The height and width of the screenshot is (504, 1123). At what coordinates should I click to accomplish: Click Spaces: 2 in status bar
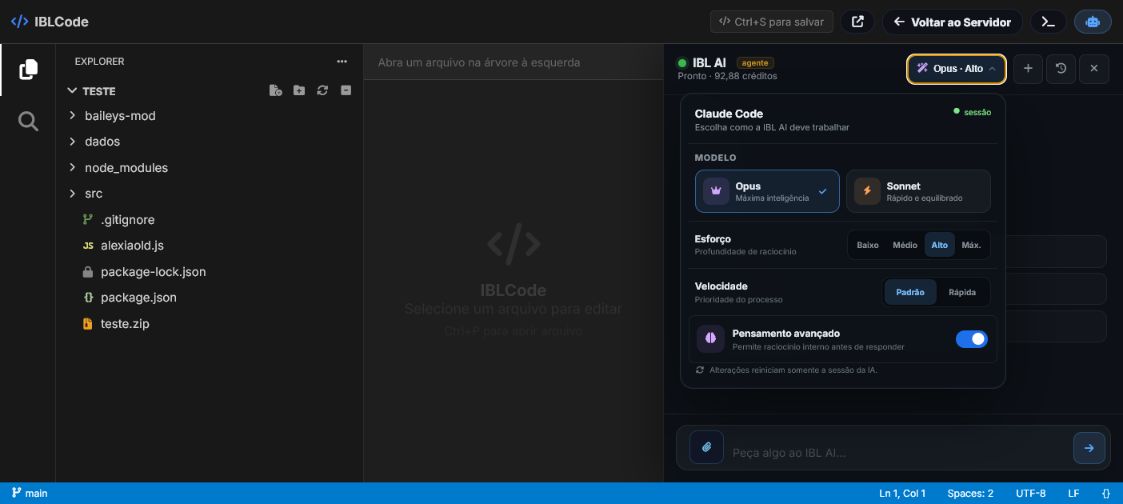[x=970, y=493]
